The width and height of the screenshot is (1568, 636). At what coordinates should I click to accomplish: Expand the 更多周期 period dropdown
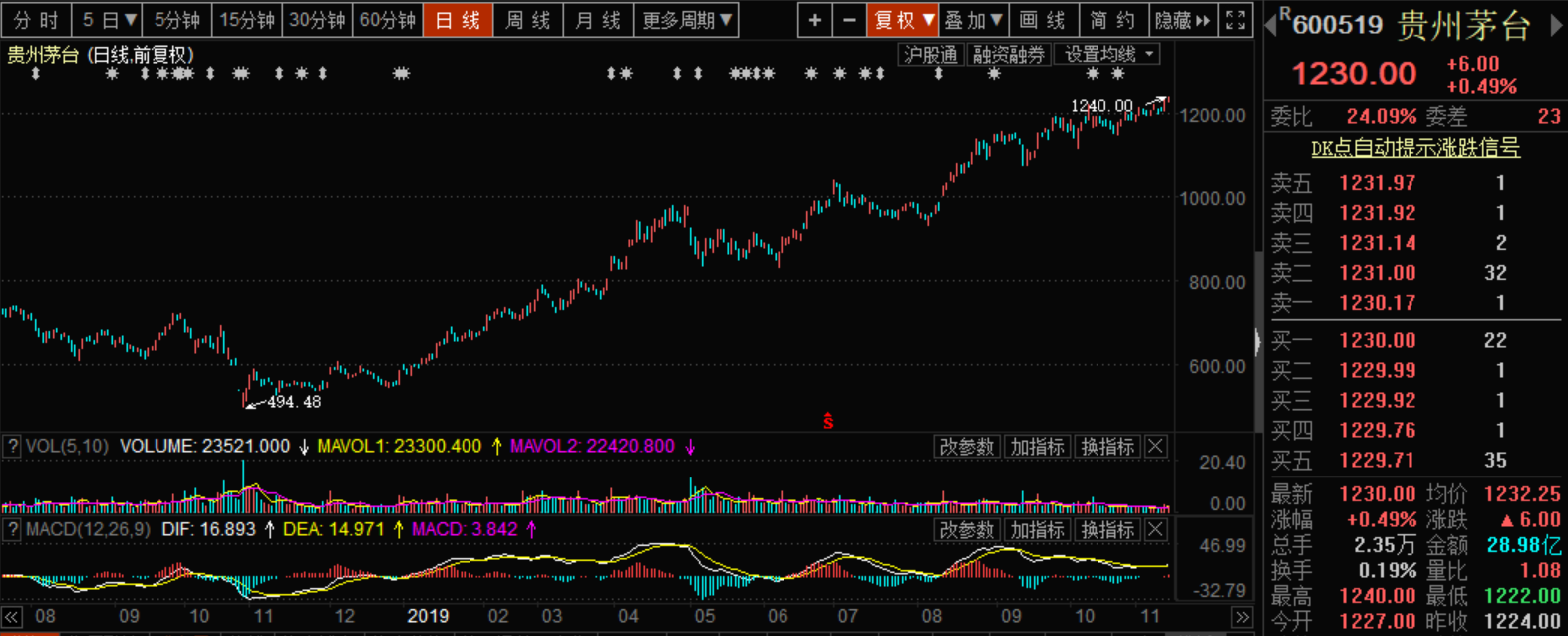click(687, 20)
